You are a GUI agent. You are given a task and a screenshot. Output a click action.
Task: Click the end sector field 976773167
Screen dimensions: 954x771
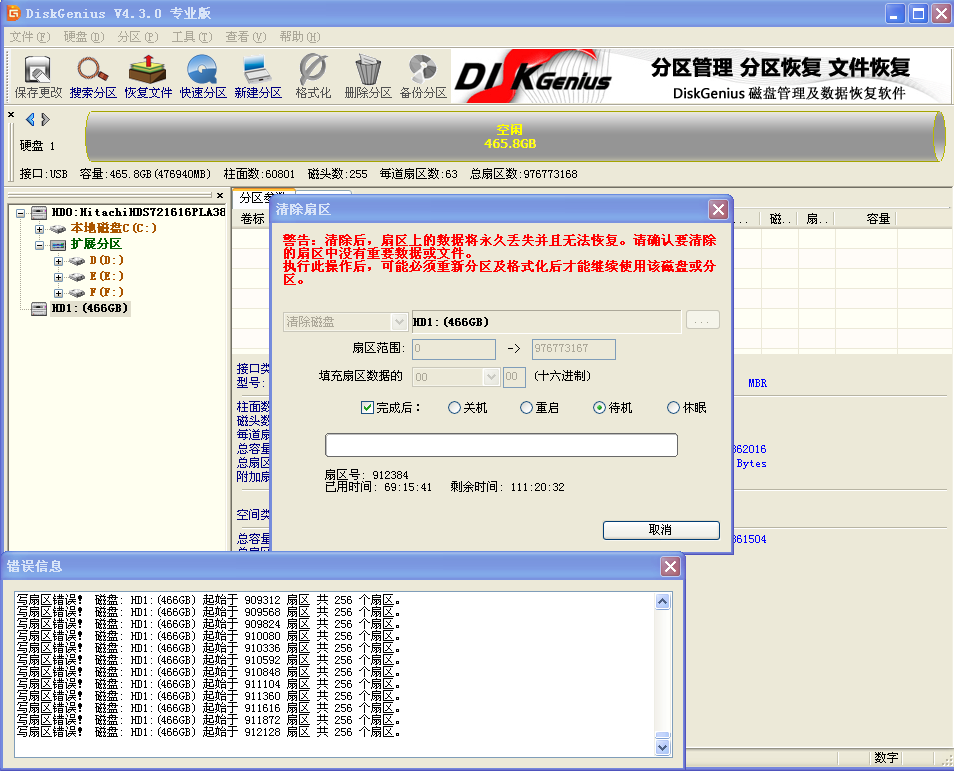coord(573,349)
